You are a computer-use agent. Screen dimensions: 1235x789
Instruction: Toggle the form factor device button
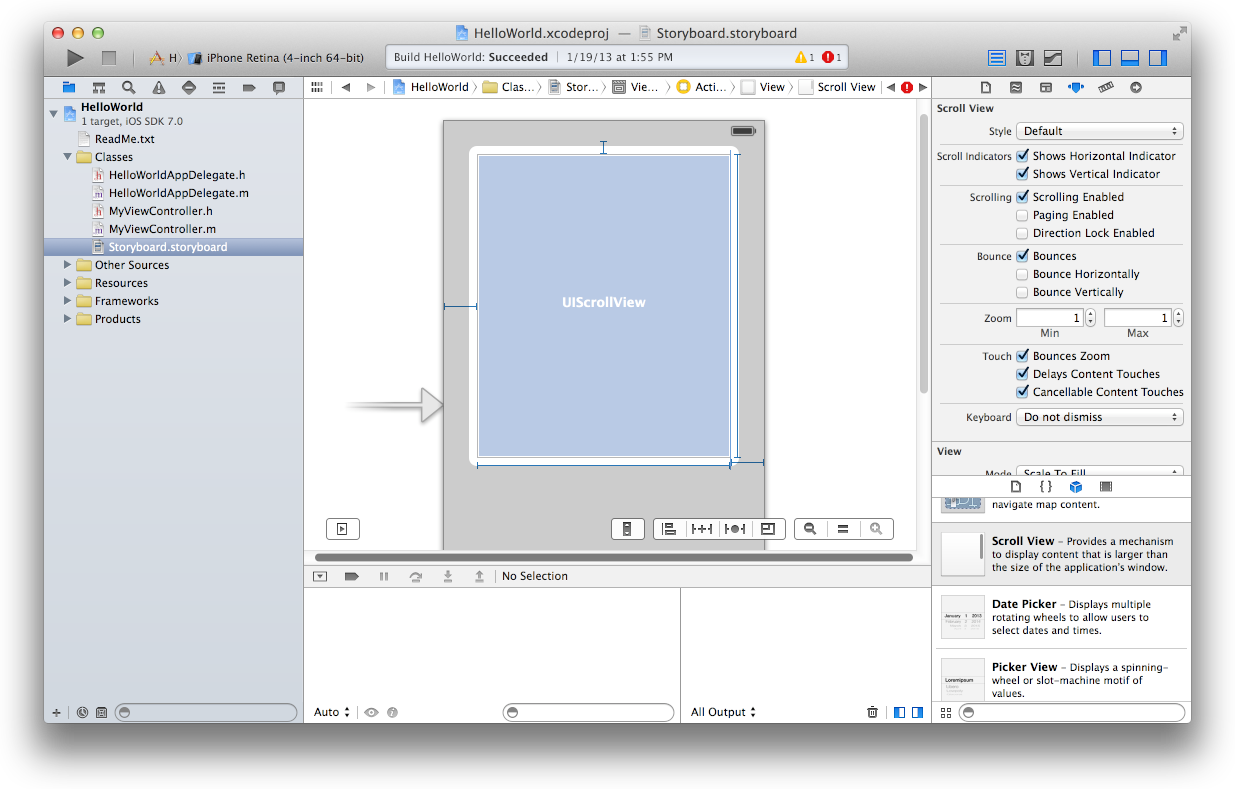click(627, 529)
